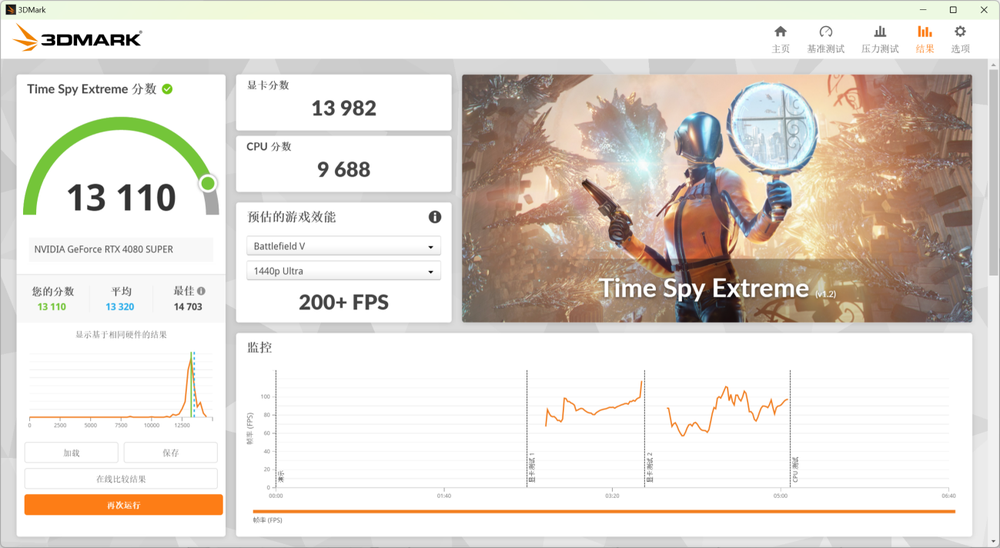Open the 基准测试 benchmark gauge icon

pos(825,38)
